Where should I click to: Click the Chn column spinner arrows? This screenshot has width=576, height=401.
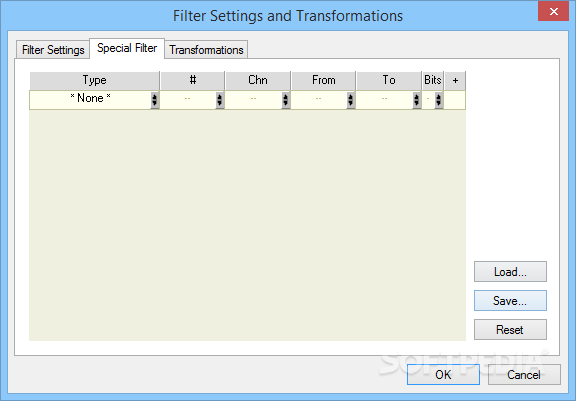point(285,100)
